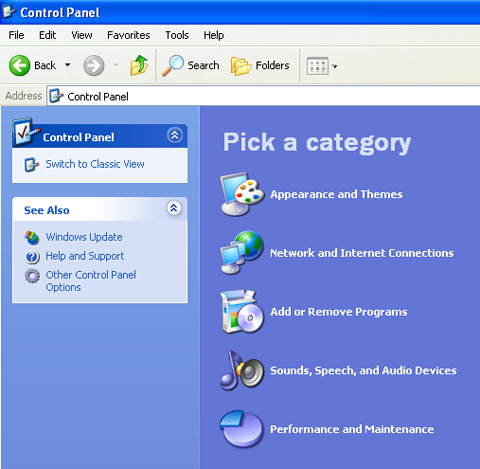Click the green Back arrow button
Image resolution: width=480 pixels, height=469 pixels.
(x=19, y=65)
